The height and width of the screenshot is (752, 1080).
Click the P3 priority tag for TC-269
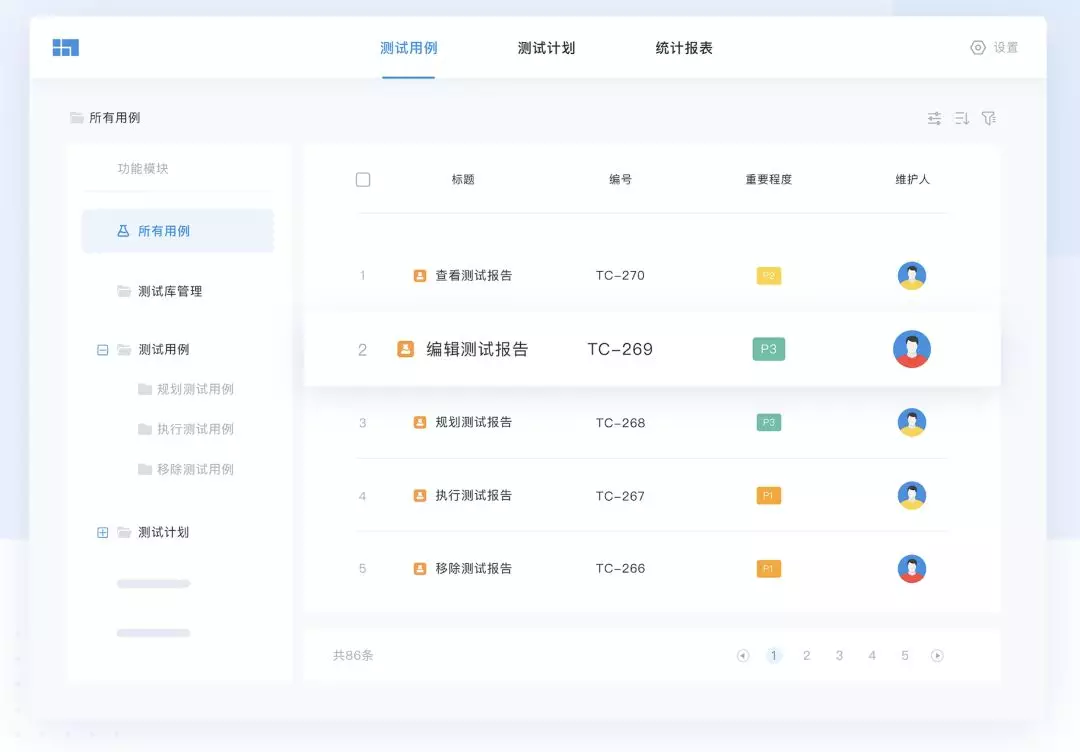pos(769,349)
